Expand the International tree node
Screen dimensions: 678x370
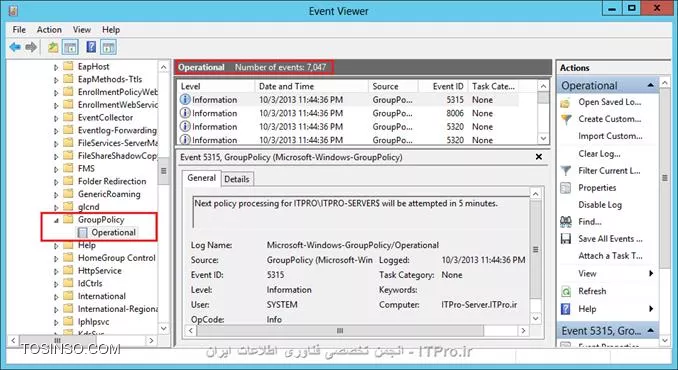coord(56,297)
